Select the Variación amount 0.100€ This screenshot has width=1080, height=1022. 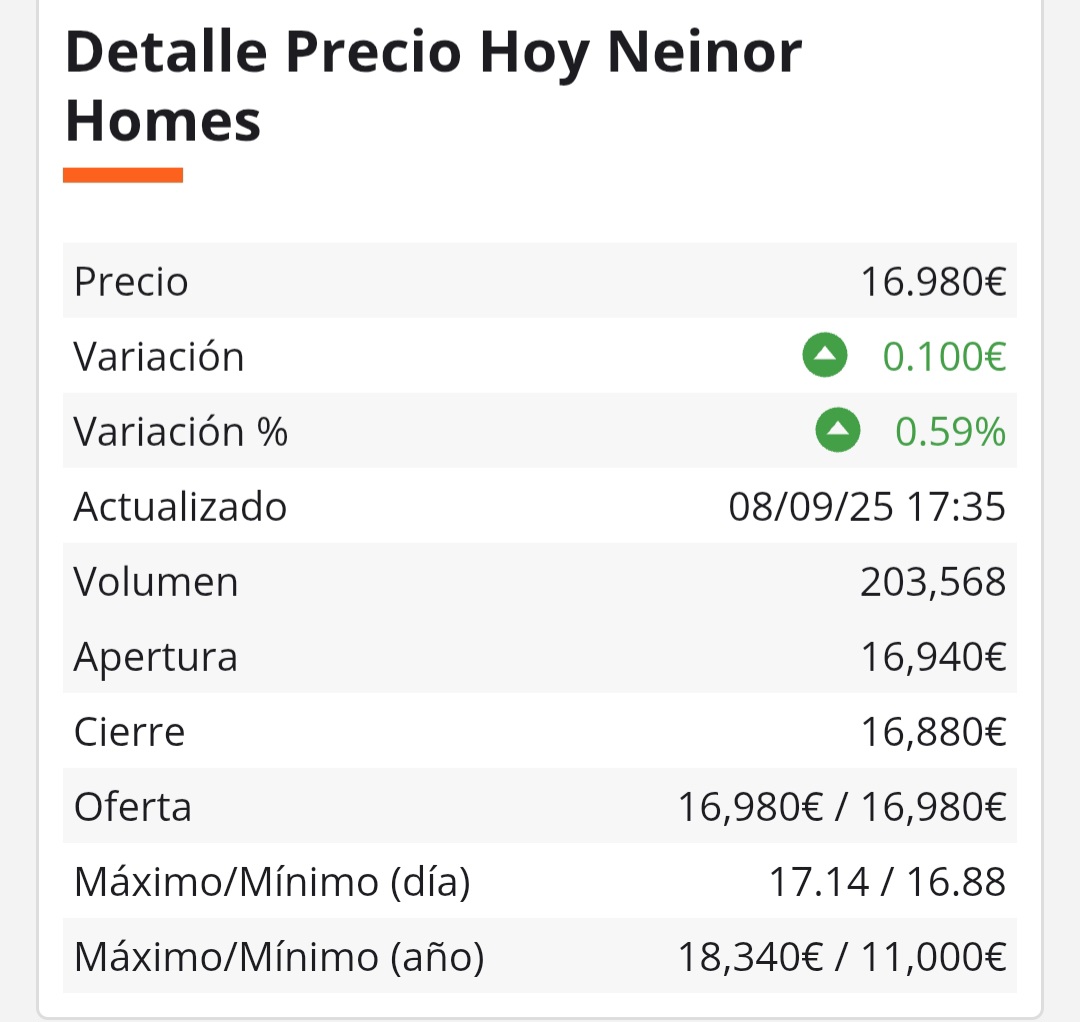[x=944, y=357]
